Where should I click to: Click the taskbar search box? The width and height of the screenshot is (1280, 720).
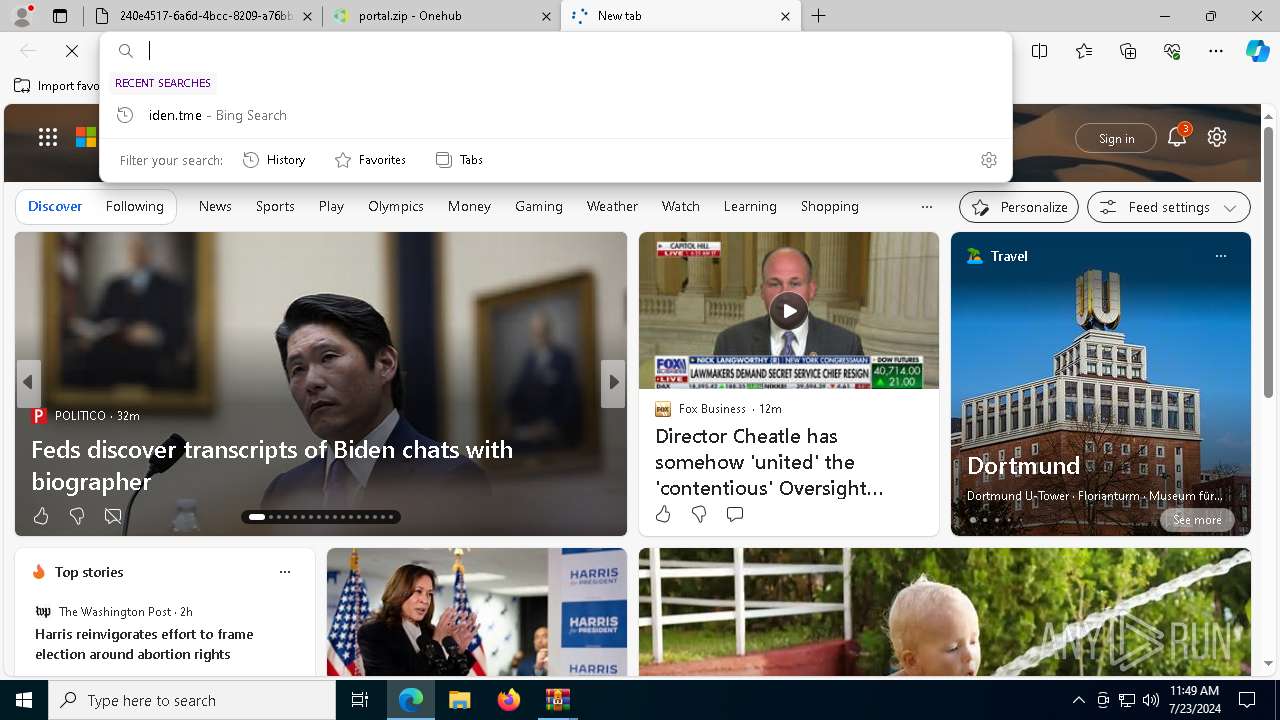tap(192, 700)
